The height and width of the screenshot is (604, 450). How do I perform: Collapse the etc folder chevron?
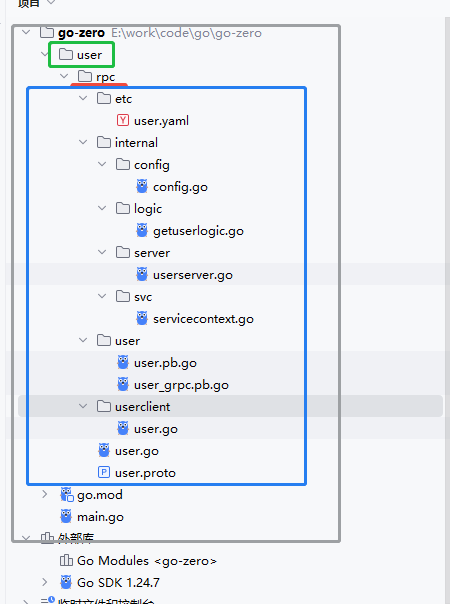tap(83, 98)
